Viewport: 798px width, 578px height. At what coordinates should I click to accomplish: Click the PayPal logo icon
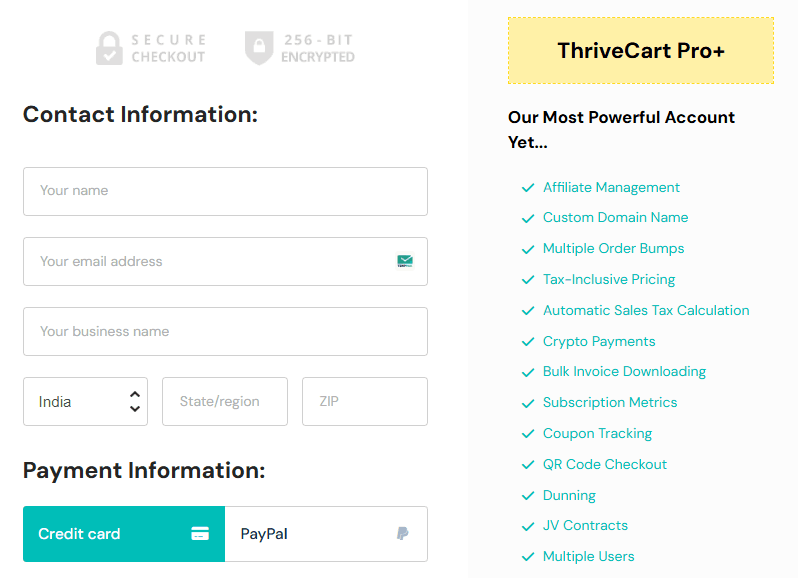(x=402, y=534)
